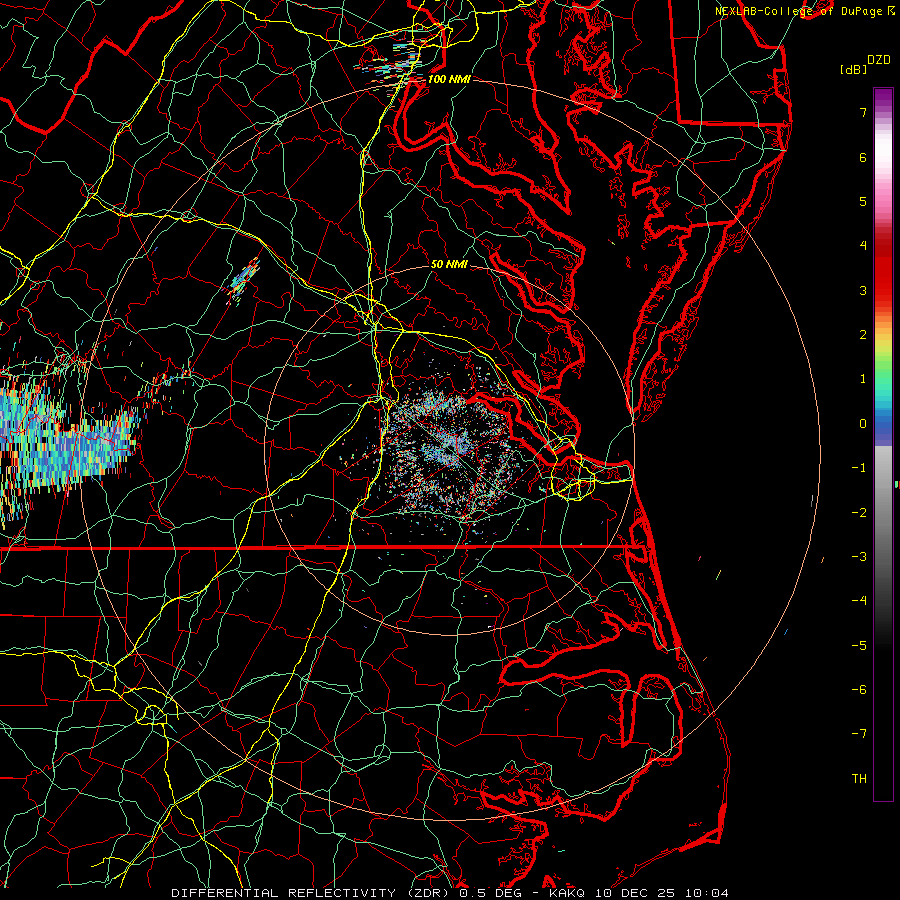The height and width of the screenshot is (900, 900).
Task: Click the -5 value on color scale
Action: point(859,646)
